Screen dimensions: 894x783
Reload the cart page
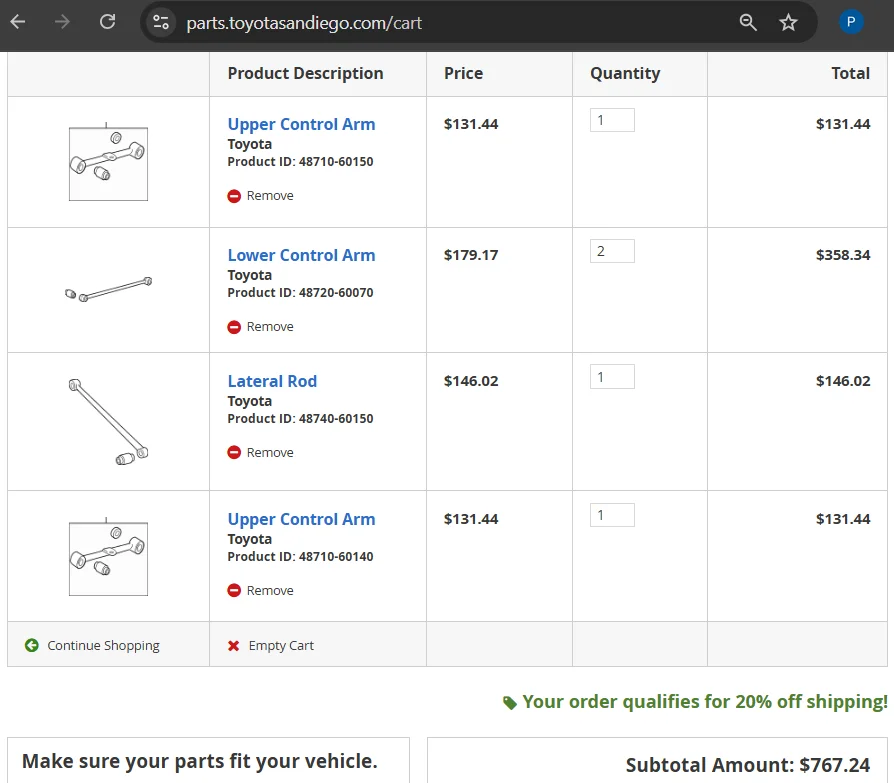[107, 22]
